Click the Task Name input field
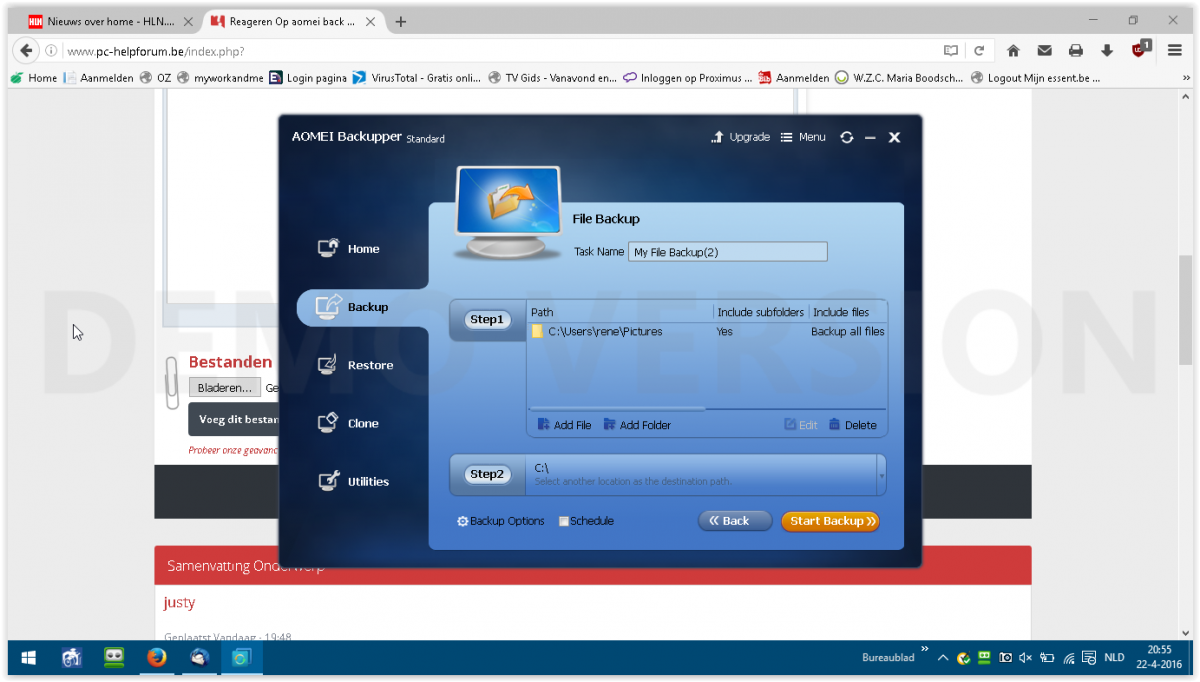This screenshot has width=1200, height=682. pyautogui.click(x=728, y=252)
